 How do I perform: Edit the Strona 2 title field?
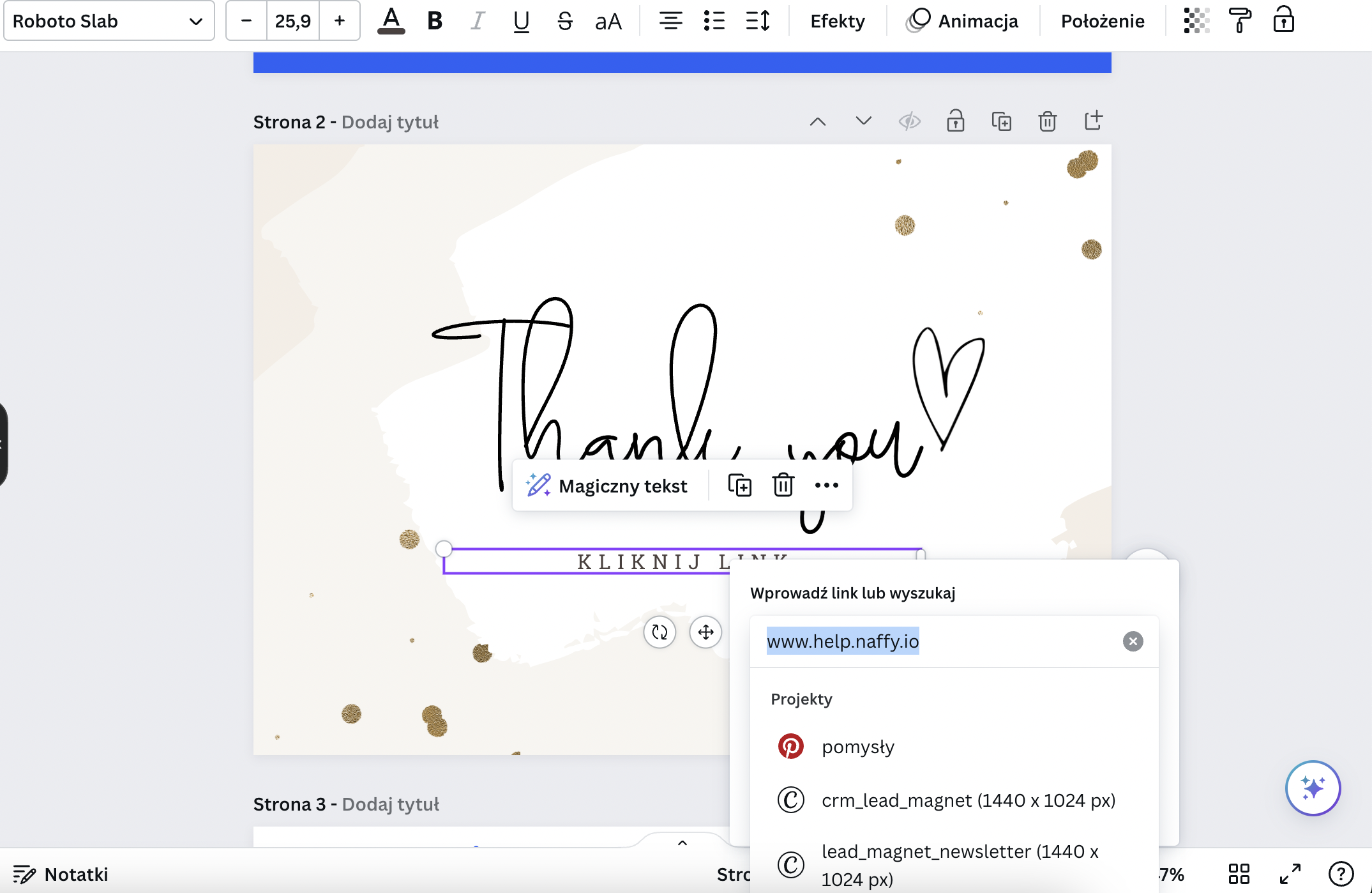(390, 122)
